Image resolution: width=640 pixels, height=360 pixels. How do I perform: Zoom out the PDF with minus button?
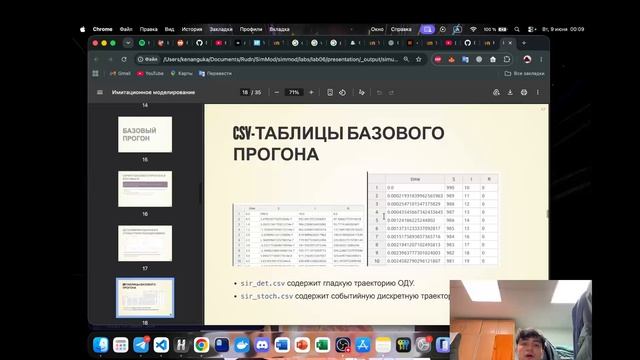click(x=277, y=92)
